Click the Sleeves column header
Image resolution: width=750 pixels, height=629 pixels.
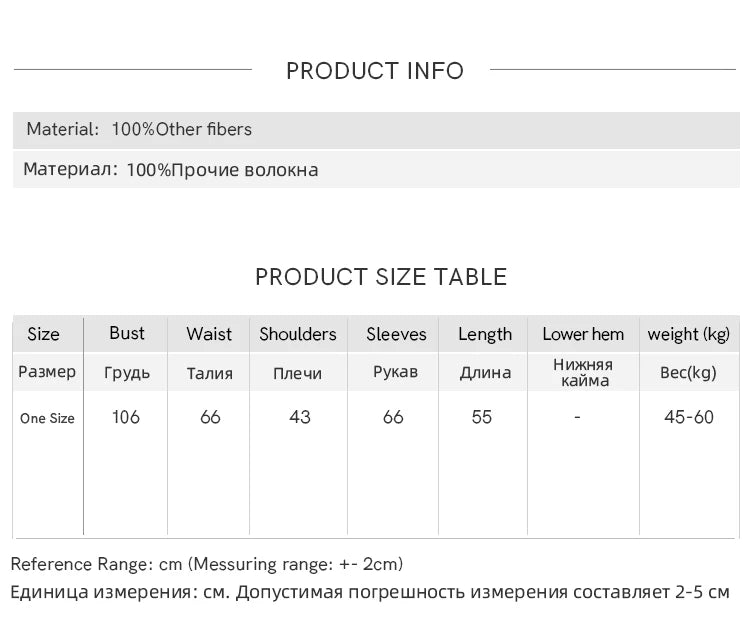point(397,334)
